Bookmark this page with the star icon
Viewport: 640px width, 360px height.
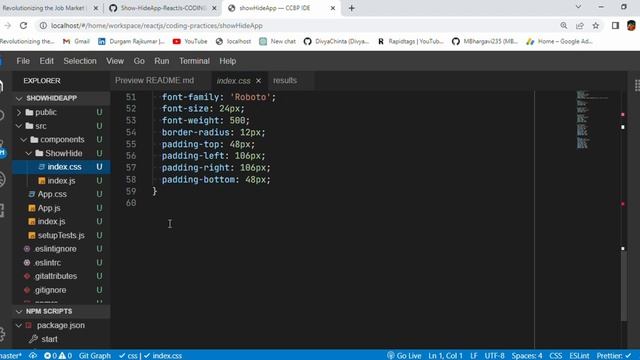tap(596, 25)
